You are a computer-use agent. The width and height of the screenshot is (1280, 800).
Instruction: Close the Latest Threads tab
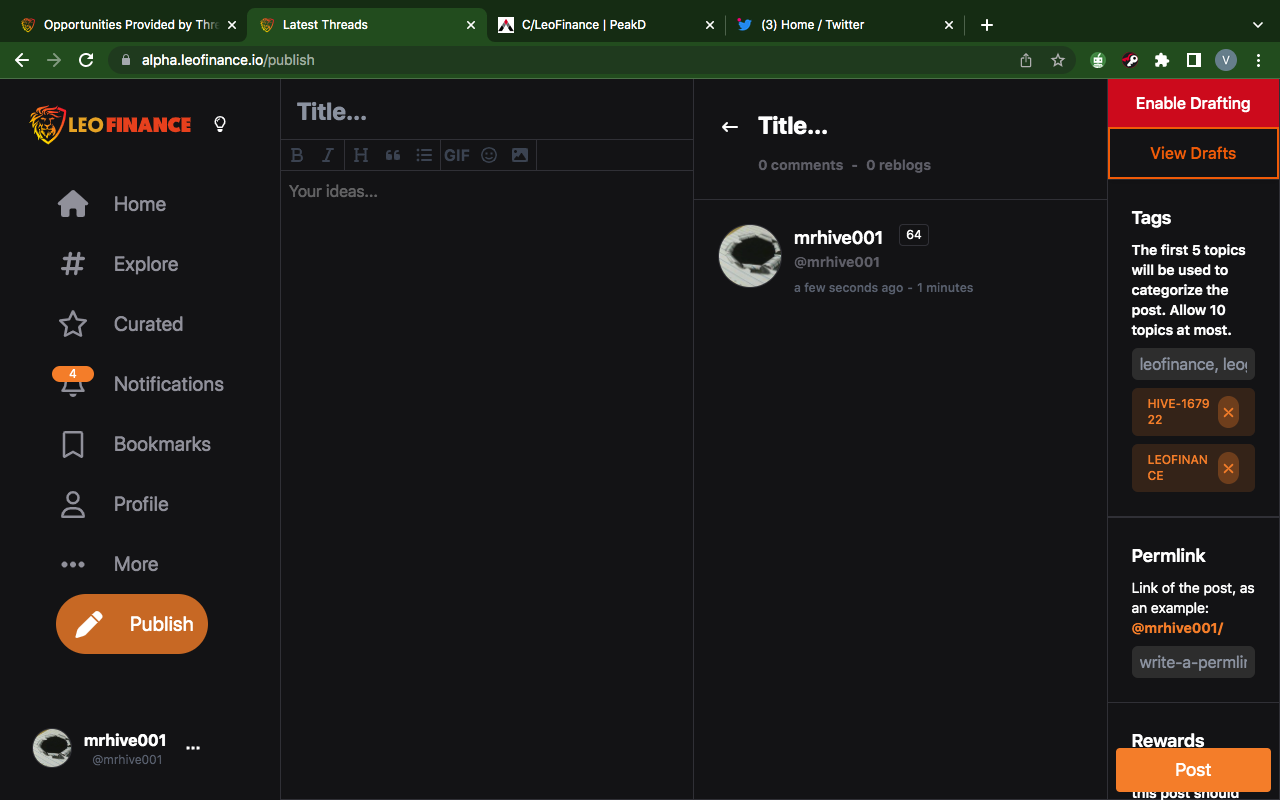(x=471, y=25)
